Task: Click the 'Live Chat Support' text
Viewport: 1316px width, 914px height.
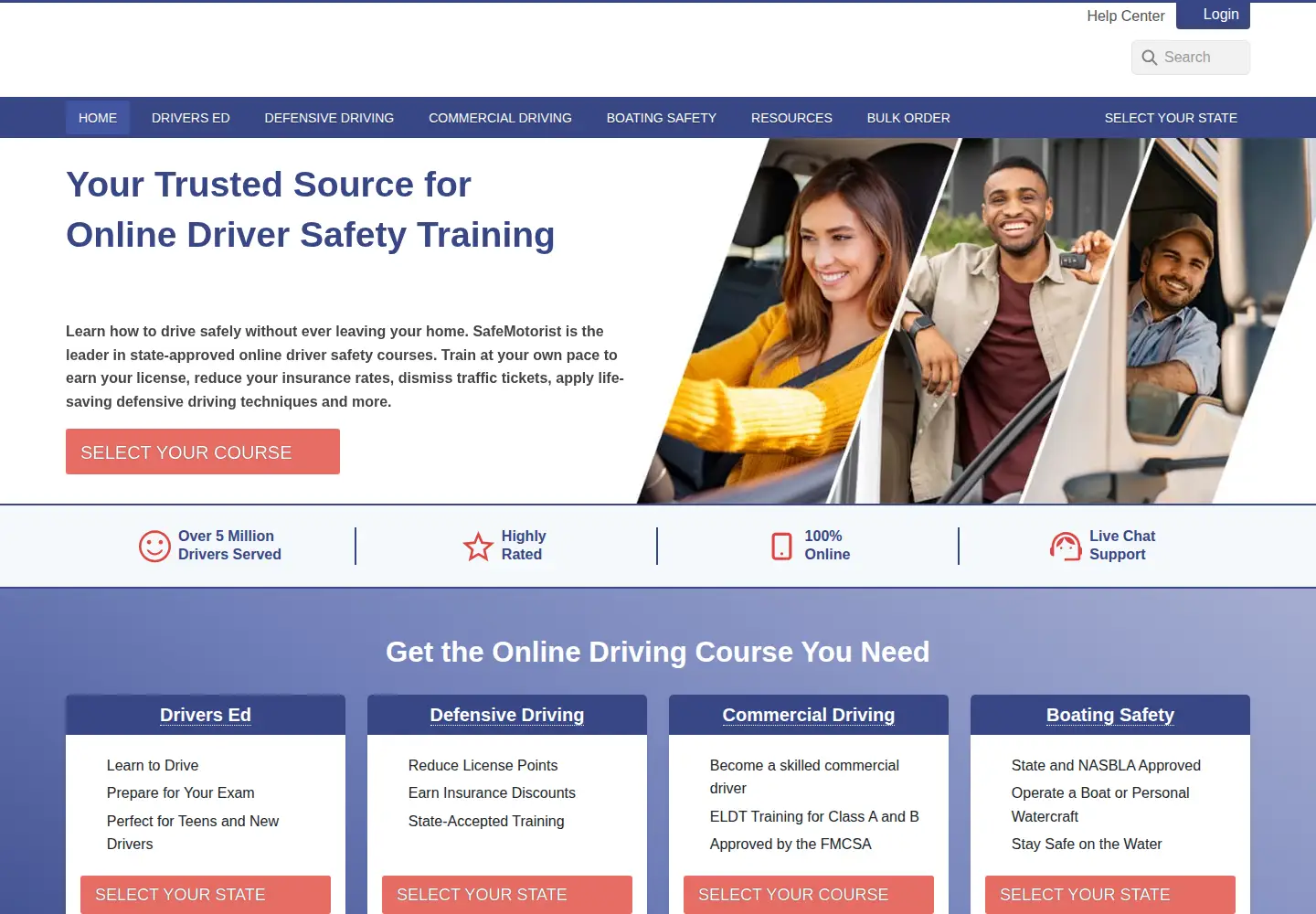Action: pyautogui.click(x=1122, y=546)
